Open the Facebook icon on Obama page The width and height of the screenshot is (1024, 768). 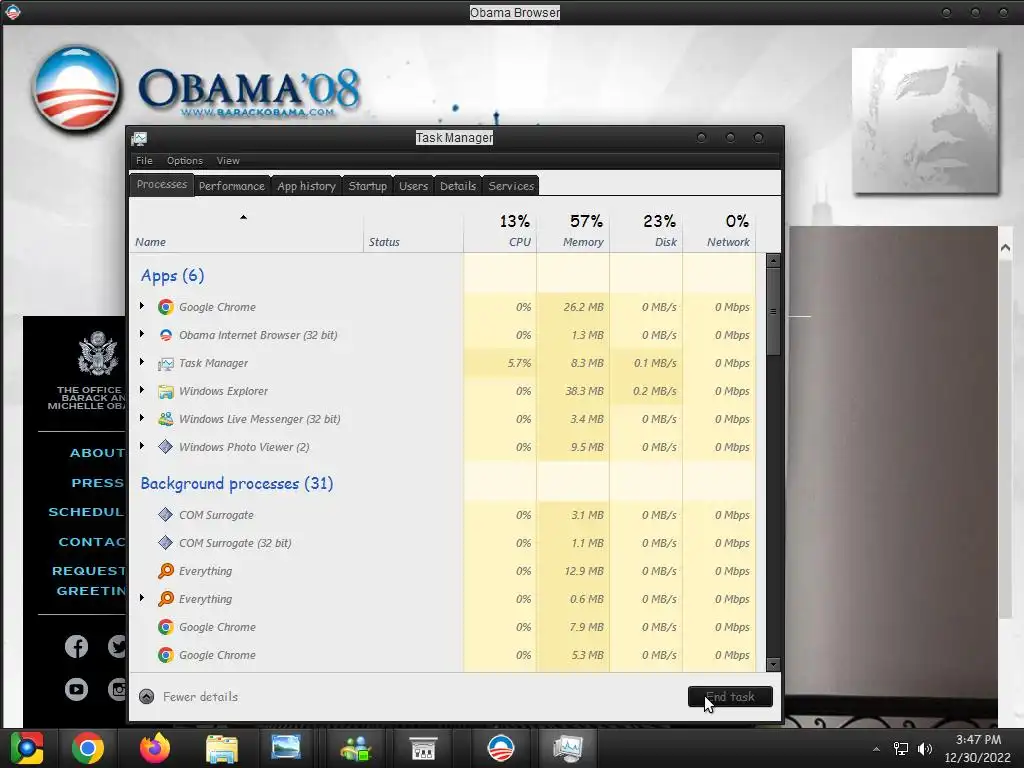76,647
